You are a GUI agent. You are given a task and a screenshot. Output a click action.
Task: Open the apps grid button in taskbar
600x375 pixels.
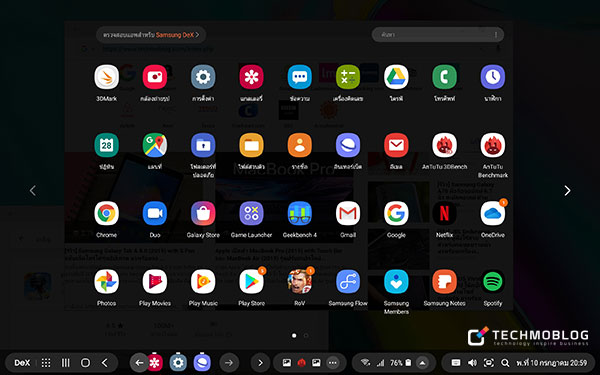pyautogui.click(x=46, y=363)
